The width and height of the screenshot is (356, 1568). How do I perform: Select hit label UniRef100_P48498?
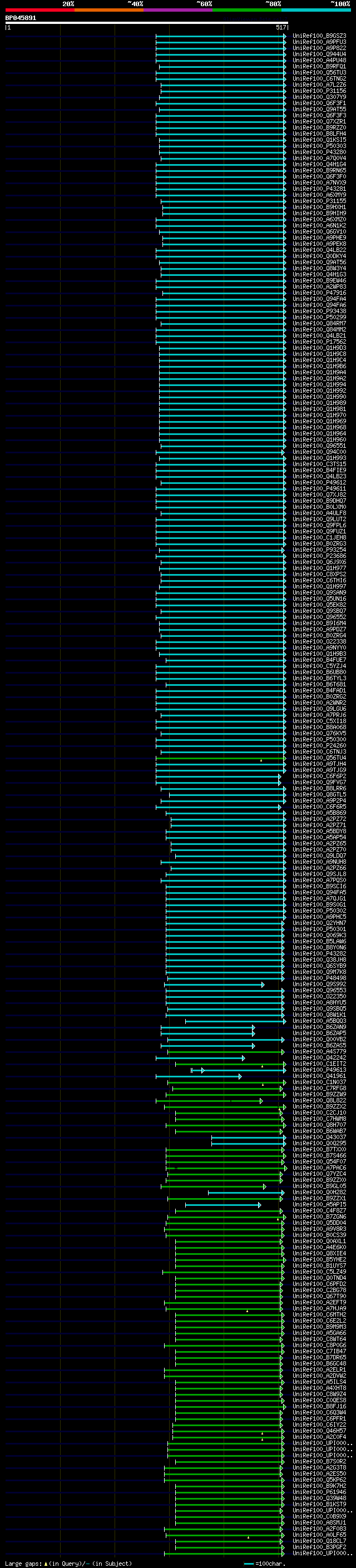pos(319,978)
